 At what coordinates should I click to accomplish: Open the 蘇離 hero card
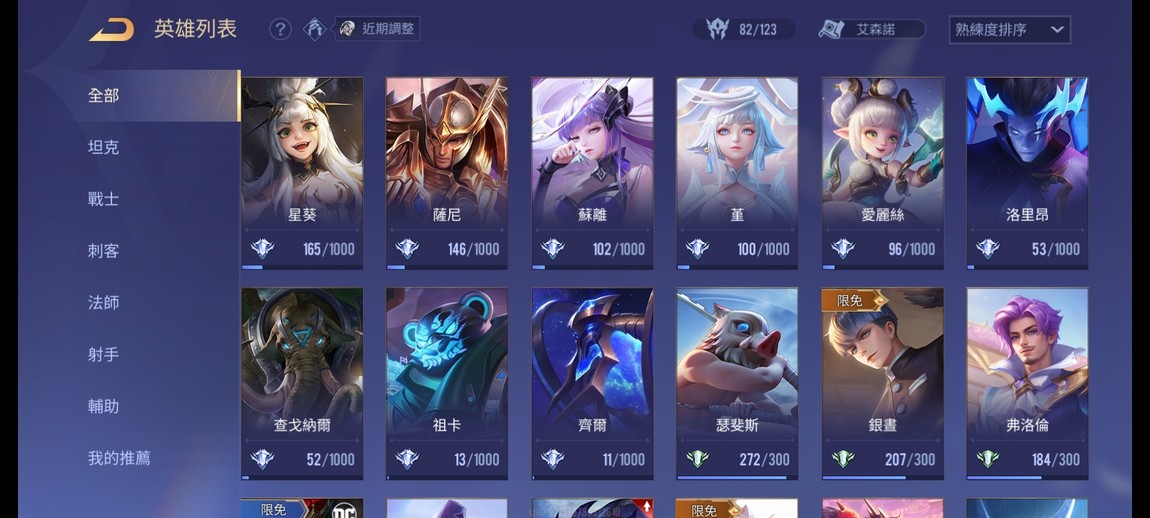(592, 174)
